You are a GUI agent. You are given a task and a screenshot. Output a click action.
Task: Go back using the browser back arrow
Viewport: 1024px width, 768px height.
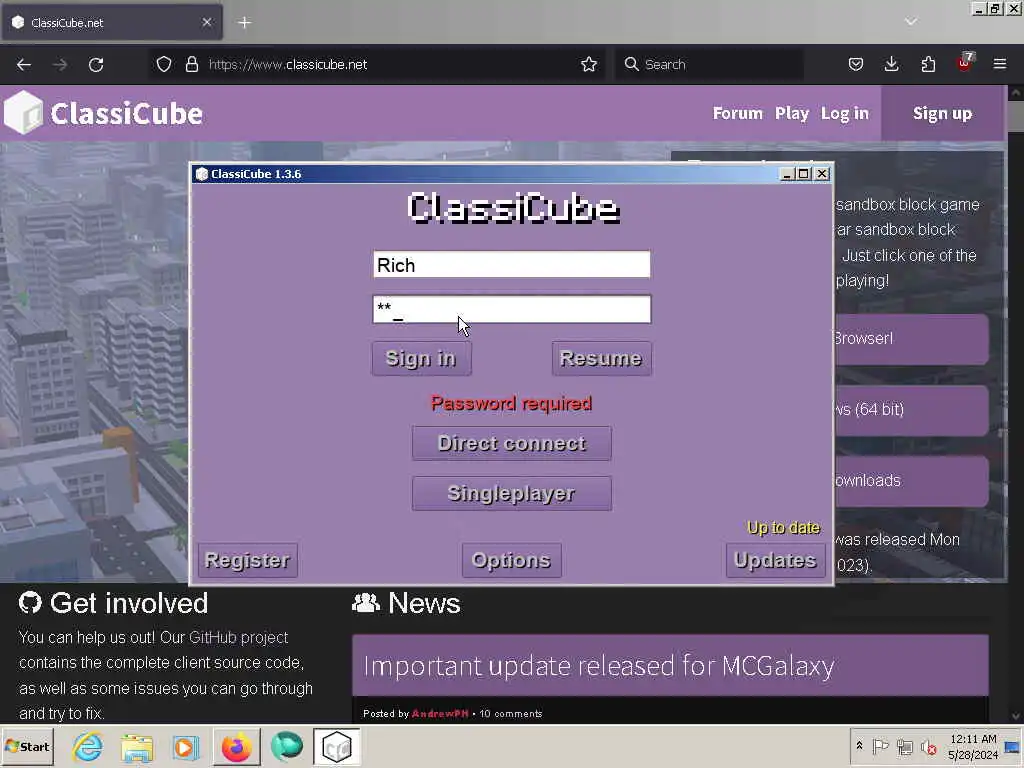[x=24, y=65]
